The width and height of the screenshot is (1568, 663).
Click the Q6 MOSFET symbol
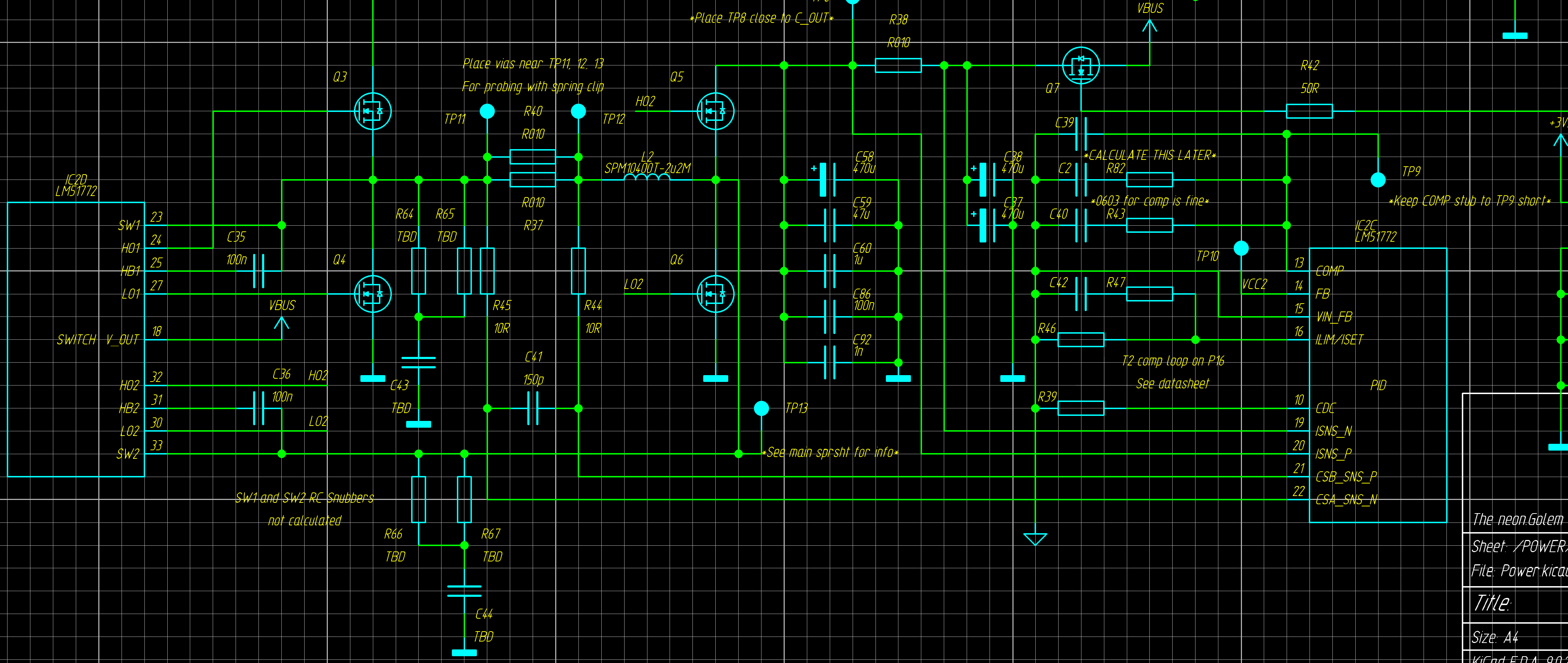715,294
